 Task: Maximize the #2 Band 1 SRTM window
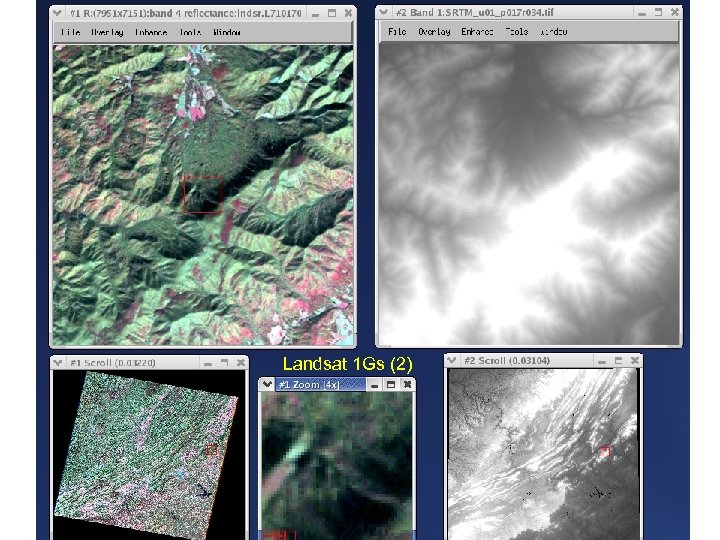658,12
